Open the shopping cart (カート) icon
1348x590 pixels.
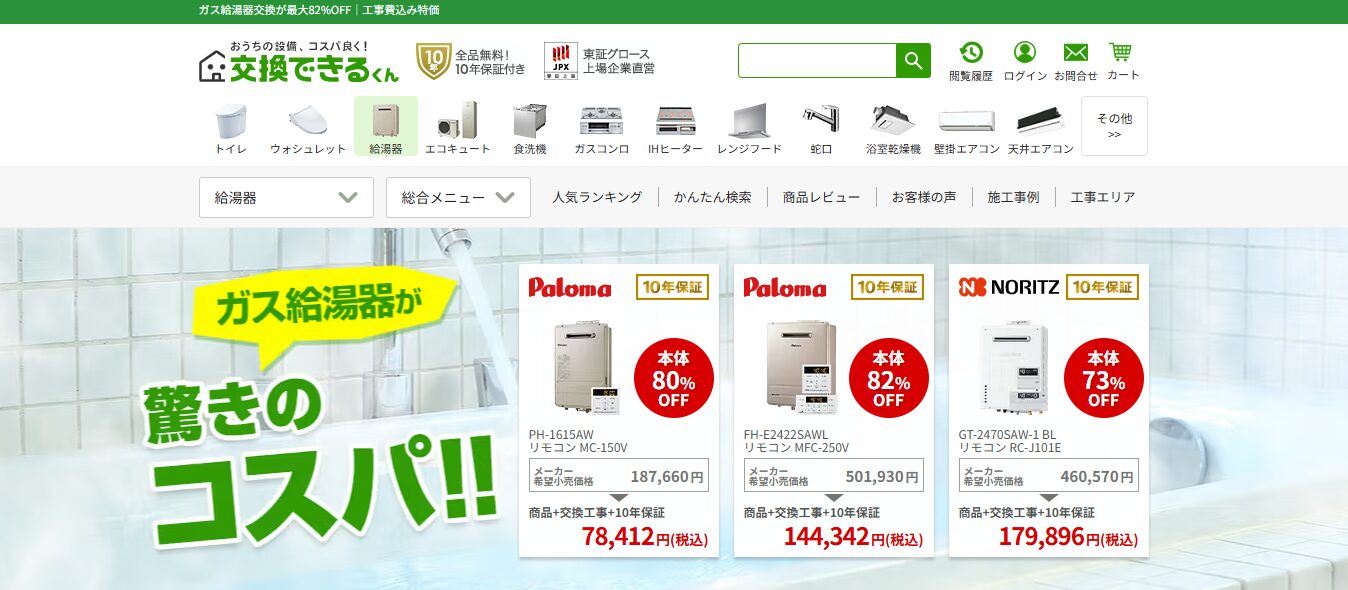[x=1122, y=61]
